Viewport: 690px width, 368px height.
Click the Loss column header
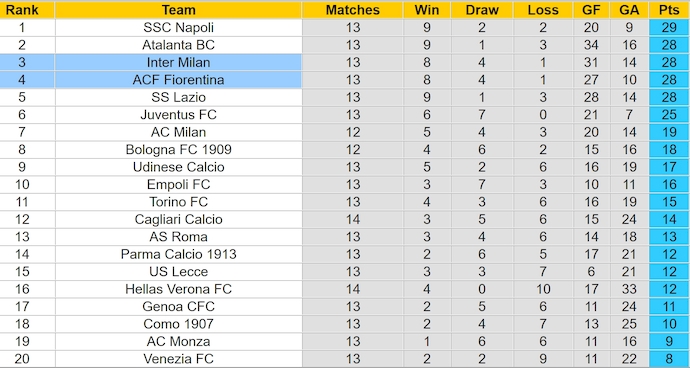[543, 10]
